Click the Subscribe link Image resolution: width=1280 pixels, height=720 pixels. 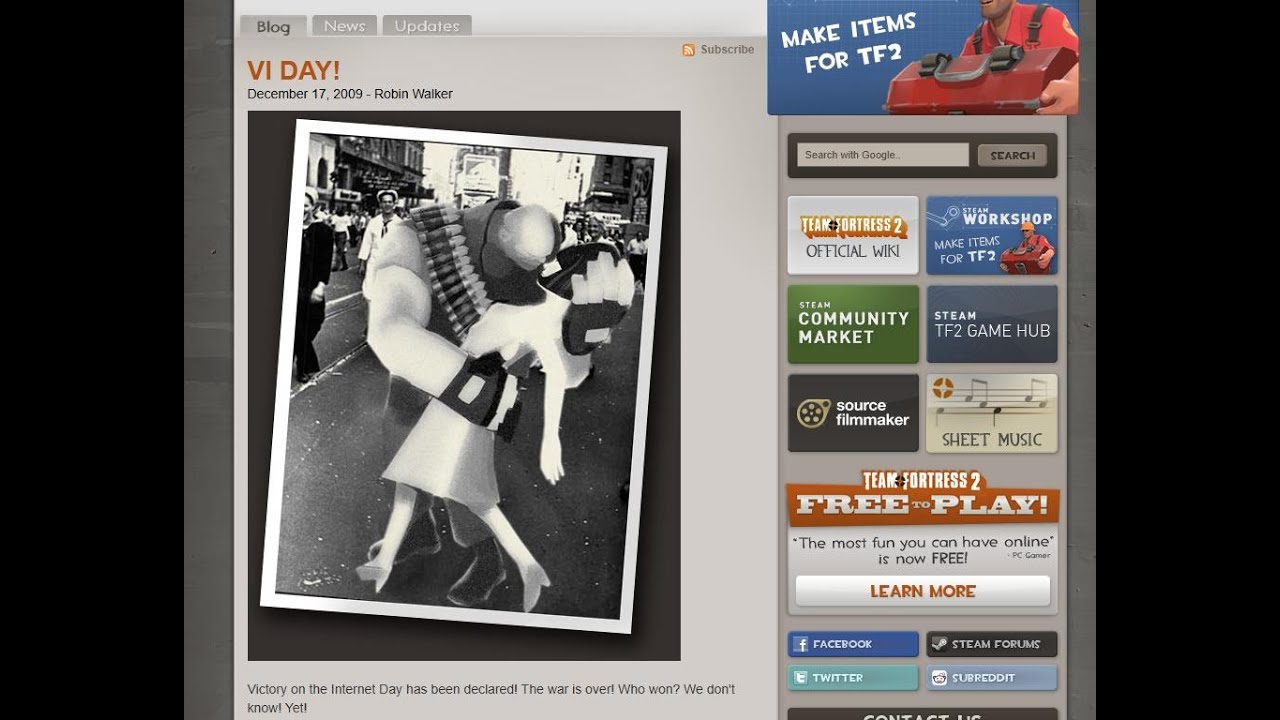click(727, 50)
